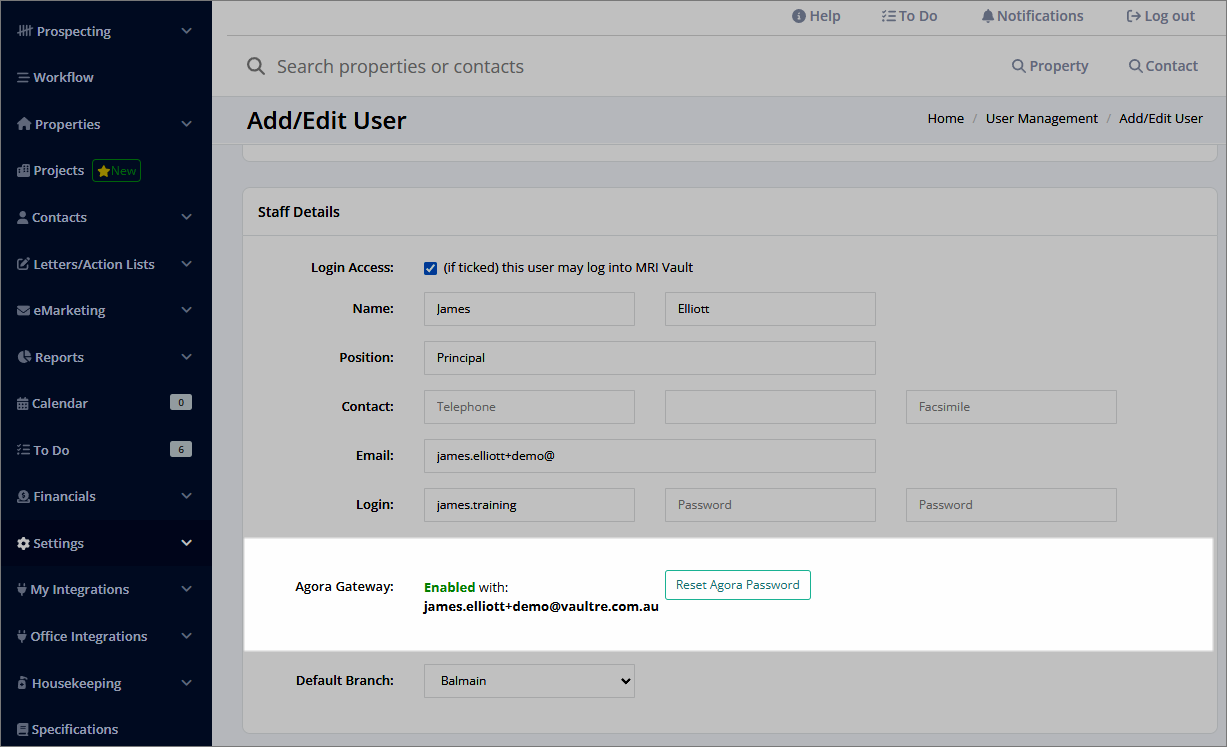The width and height of the screenshot is (1227, 747).
Task: Go to User Management via breadcrumb
Action: click(1041, 118)
